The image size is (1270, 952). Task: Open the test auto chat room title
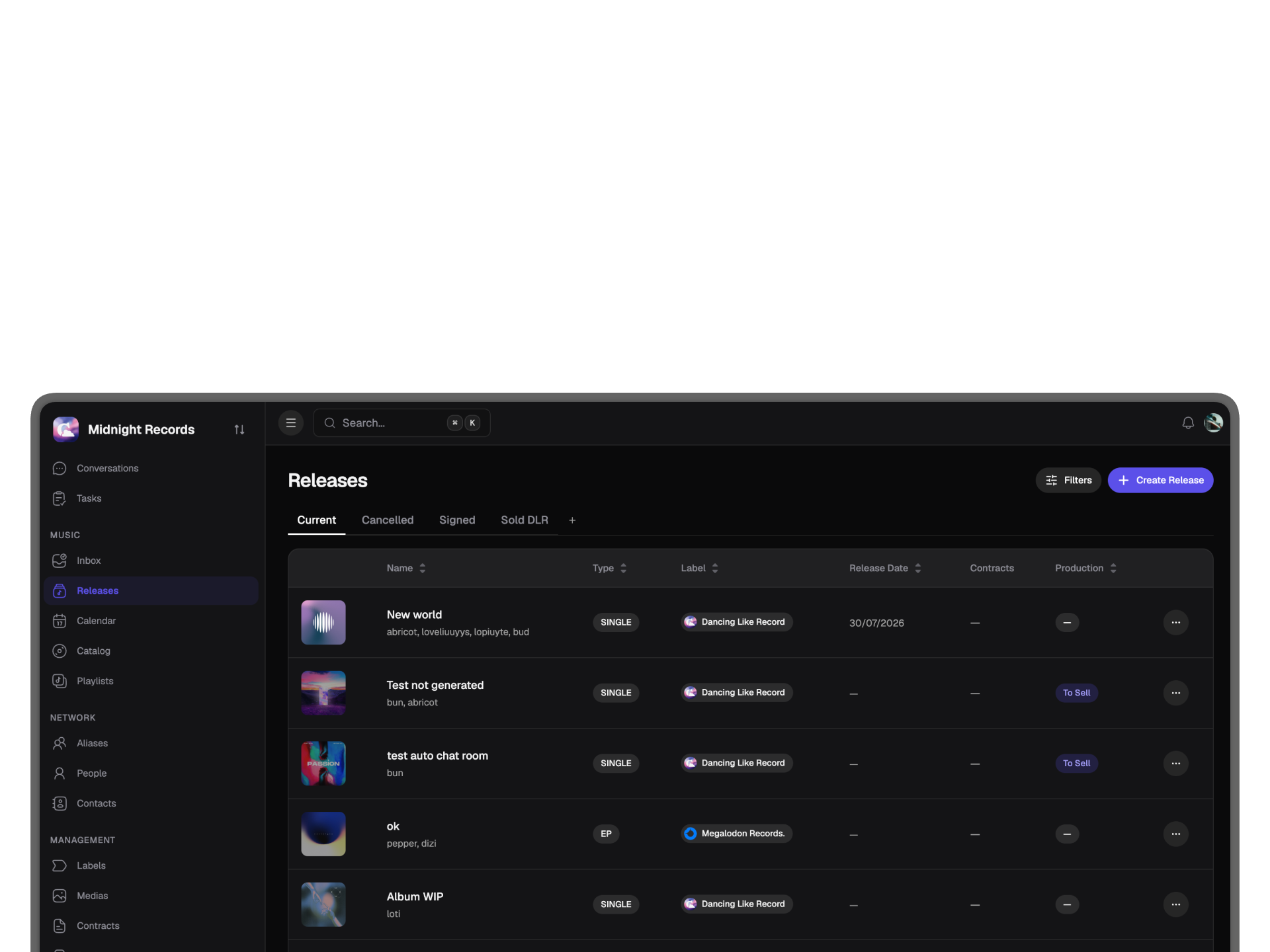pos(437,756)
